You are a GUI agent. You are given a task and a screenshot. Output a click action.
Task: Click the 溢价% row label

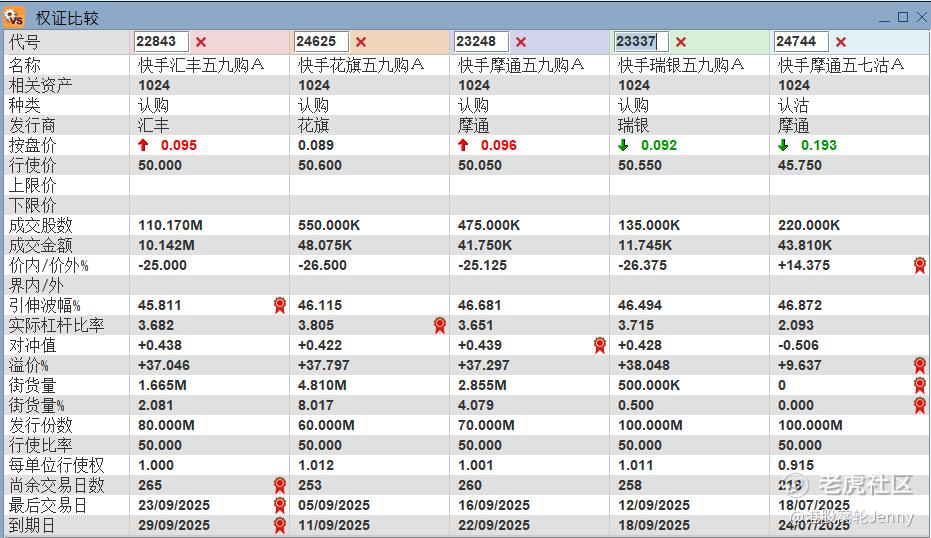coord(28,365)
